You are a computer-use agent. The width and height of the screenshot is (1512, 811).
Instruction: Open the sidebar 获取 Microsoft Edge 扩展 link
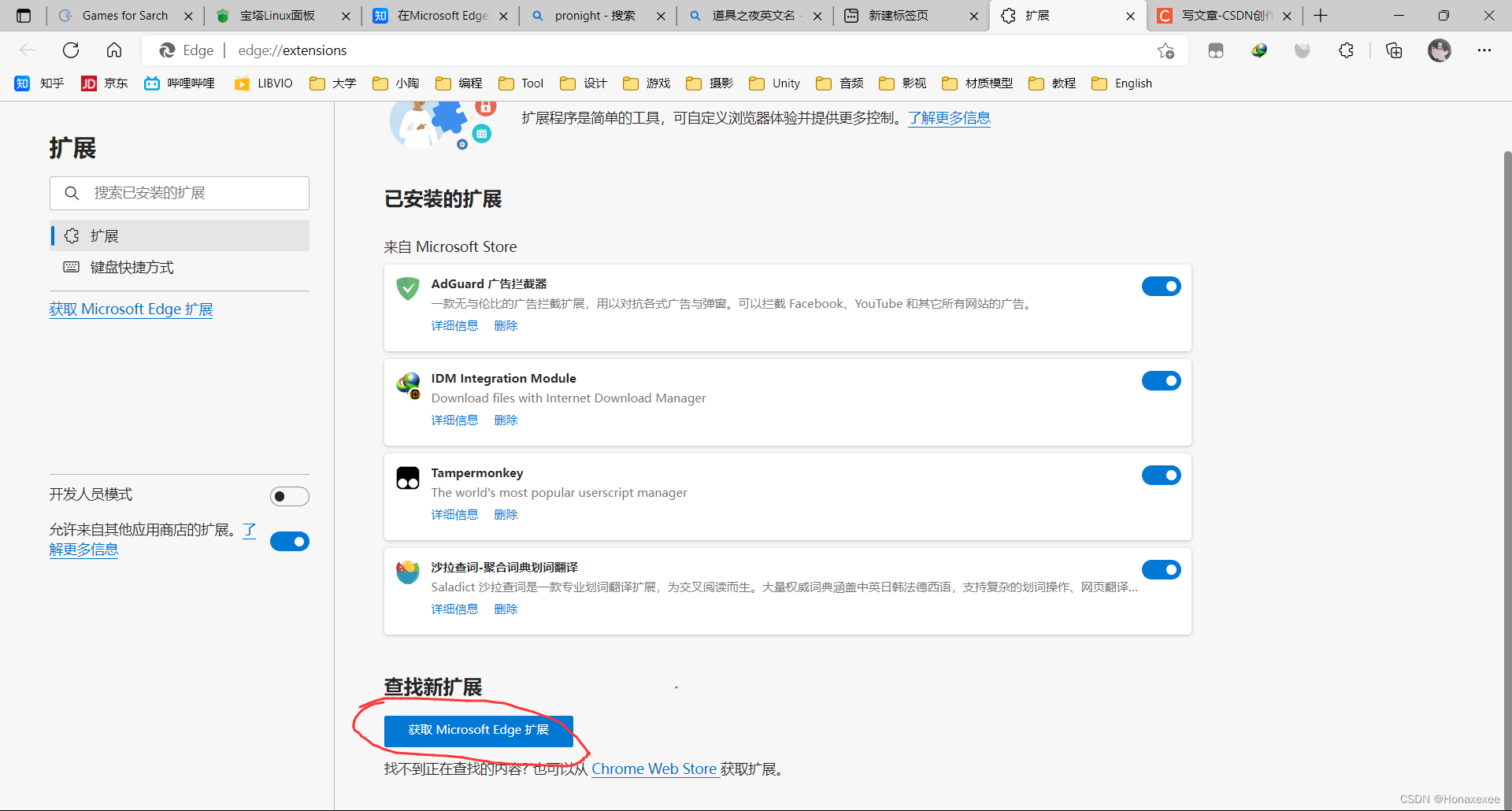tap(131, 309)
